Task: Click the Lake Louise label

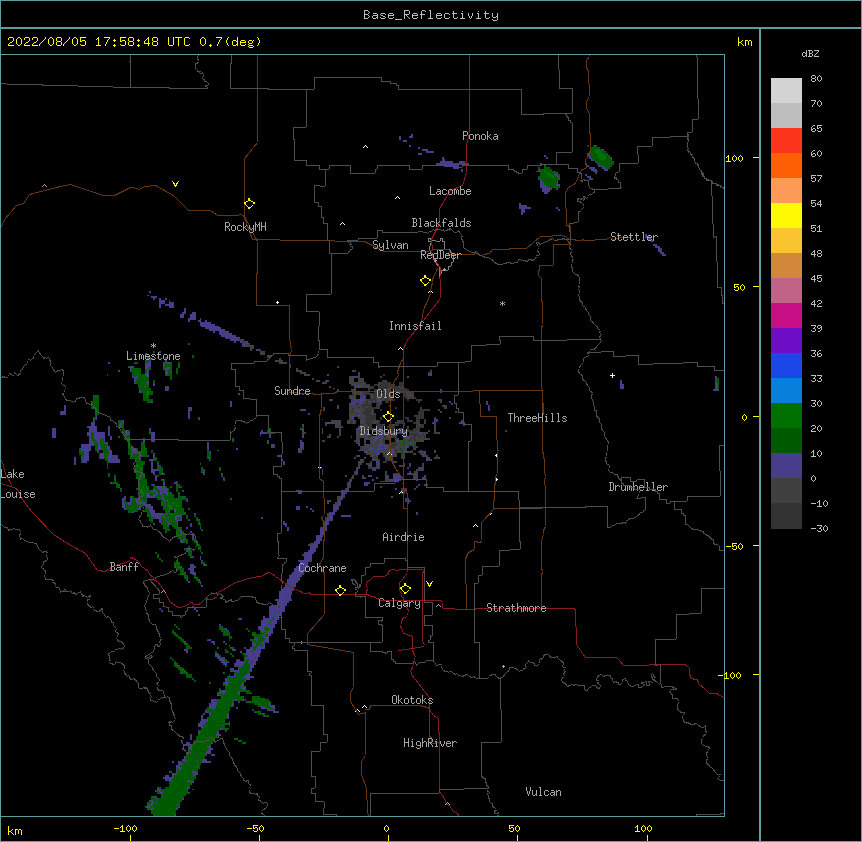Action: click(18, 484)
